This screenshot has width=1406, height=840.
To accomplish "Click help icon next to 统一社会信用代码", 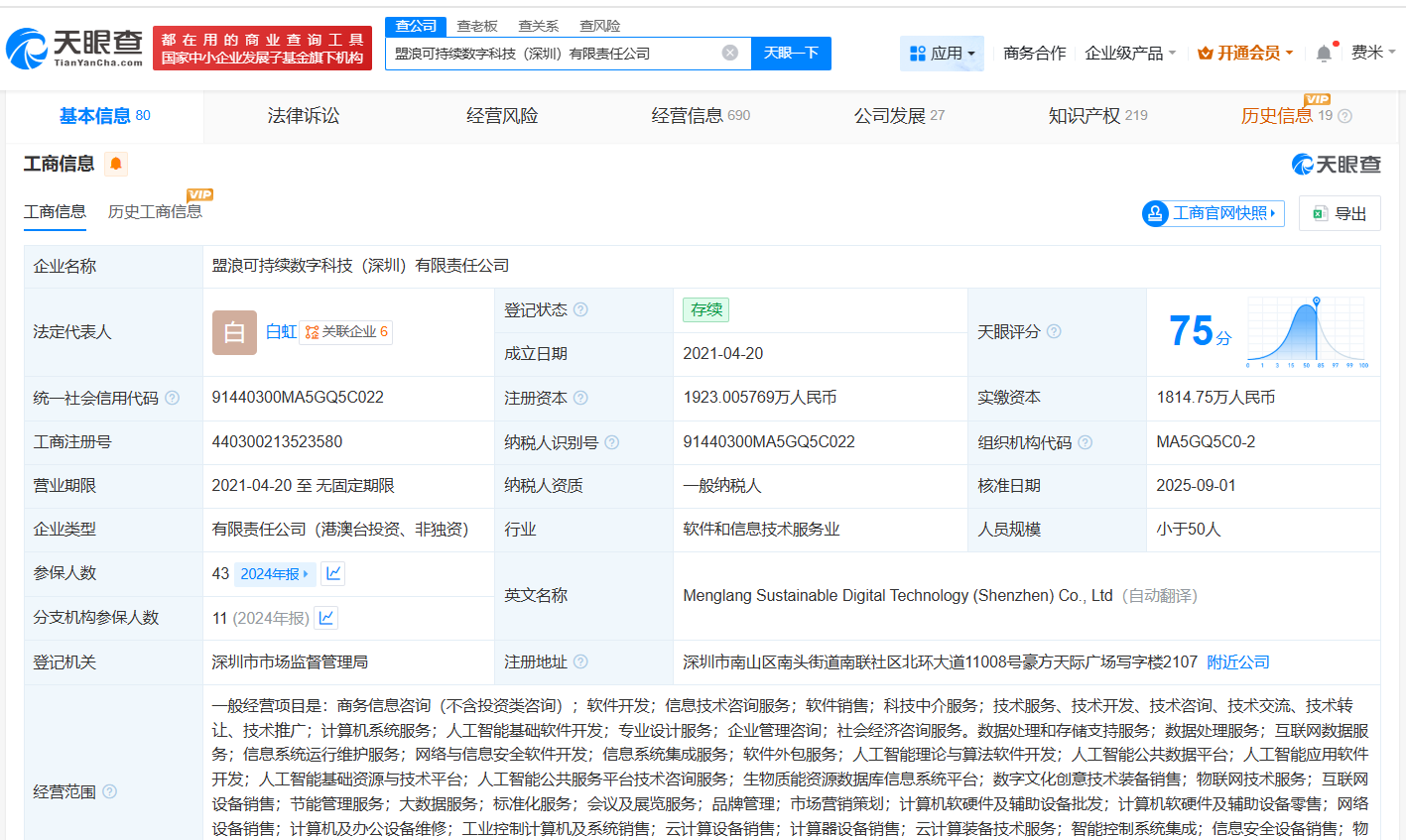I will tap(173, 398).
